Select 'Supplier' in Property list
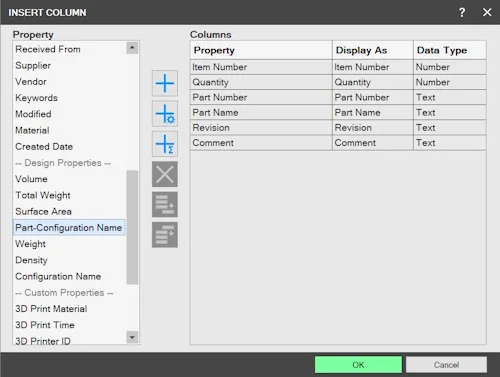This screenshot has height=377, width=500. (x=69, y=66)
